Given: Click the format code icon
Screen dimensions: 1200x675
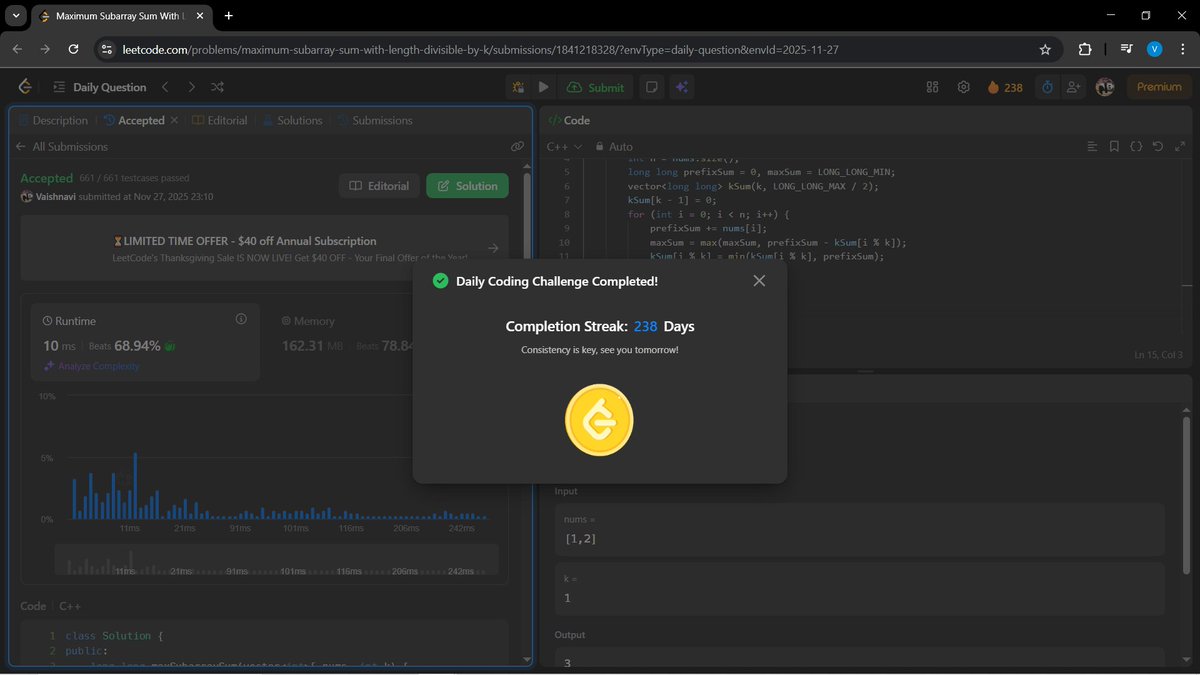Looking at the screenshot, I should click(1092, 146).
